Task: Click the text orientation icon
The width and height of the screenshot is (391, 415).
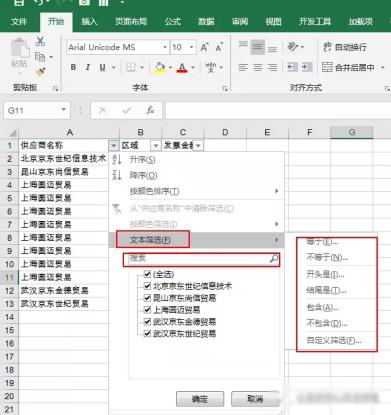Action: coord(293,47)
